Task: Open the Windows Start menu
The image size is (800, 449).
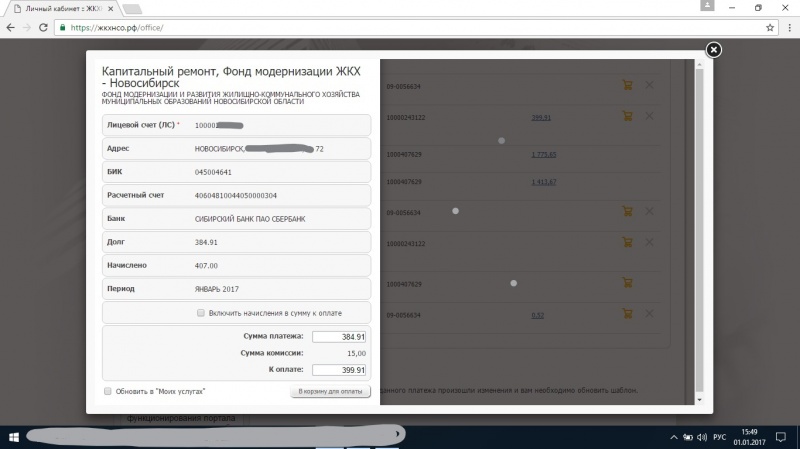Action: pyautogui.click(x=13, y=437)
